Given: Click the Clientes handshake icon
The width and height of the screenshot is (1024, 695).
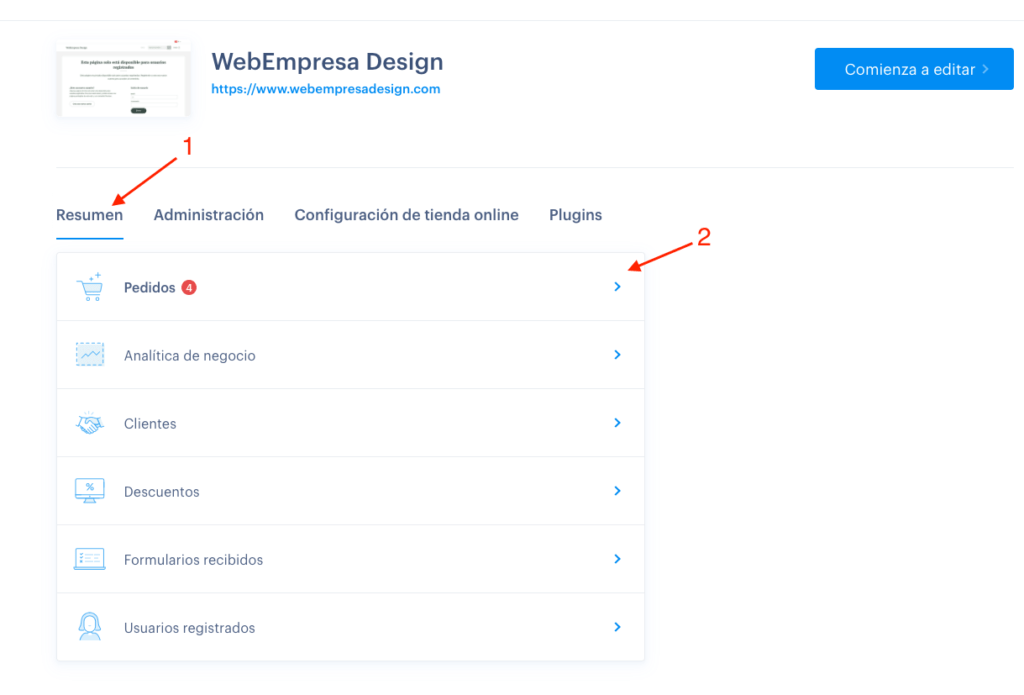Looking at the screenshot, I should point(89,423).
